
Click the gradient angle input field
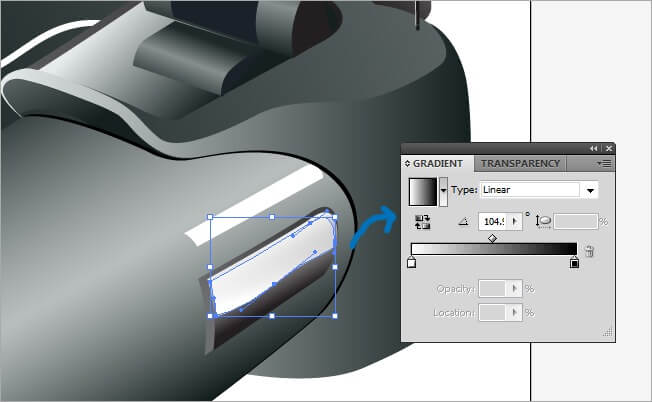494,222
